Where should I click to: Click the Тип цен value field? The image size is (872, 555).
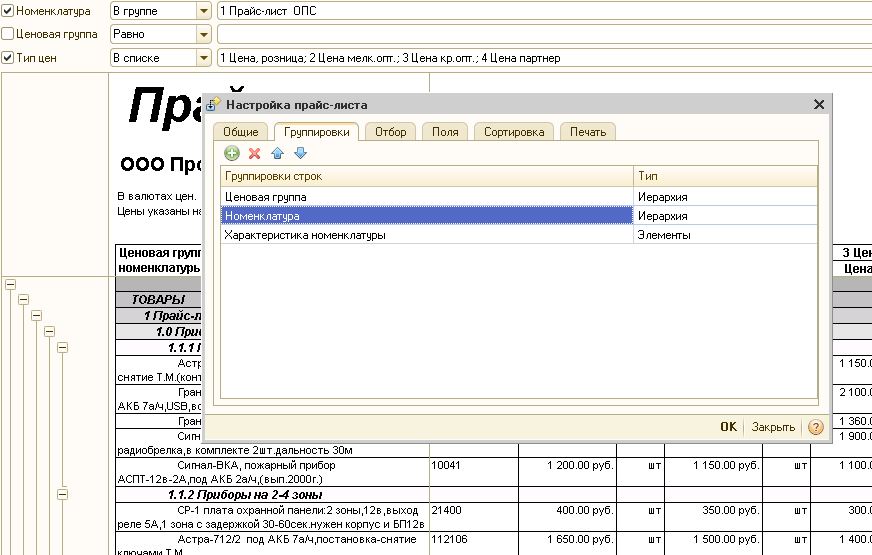pos(540,58)
